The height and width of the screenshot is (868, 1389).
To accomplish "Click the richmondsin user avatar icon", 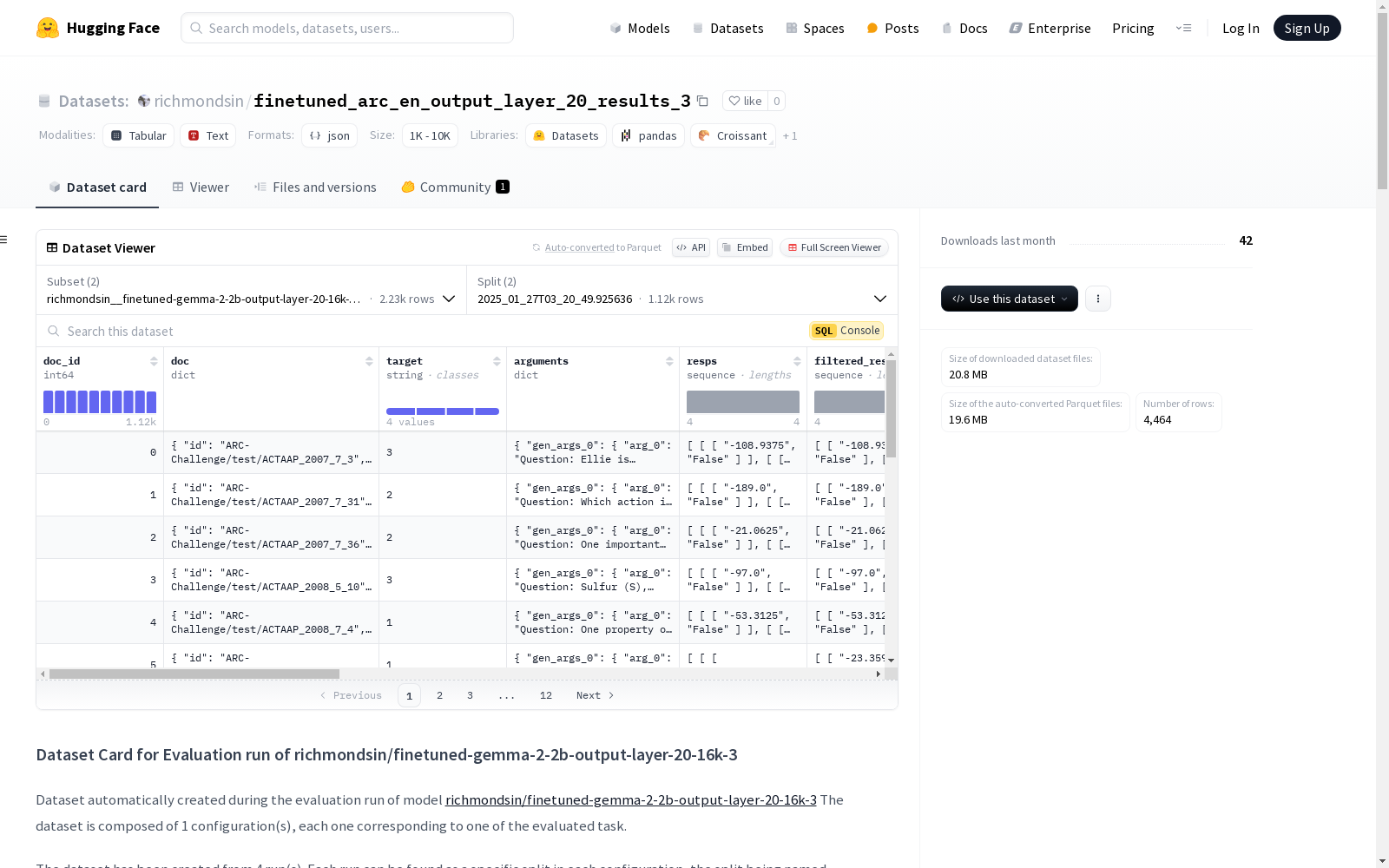I will tap(144, 101).
